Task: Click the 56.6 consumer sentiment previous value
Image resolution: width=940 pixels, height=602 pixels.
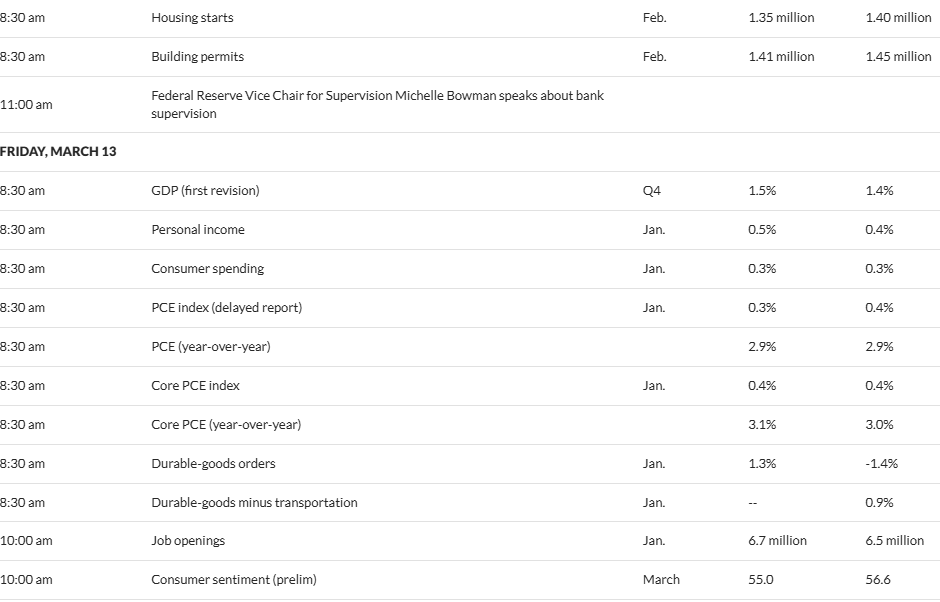Action: (x=879, y=580)
